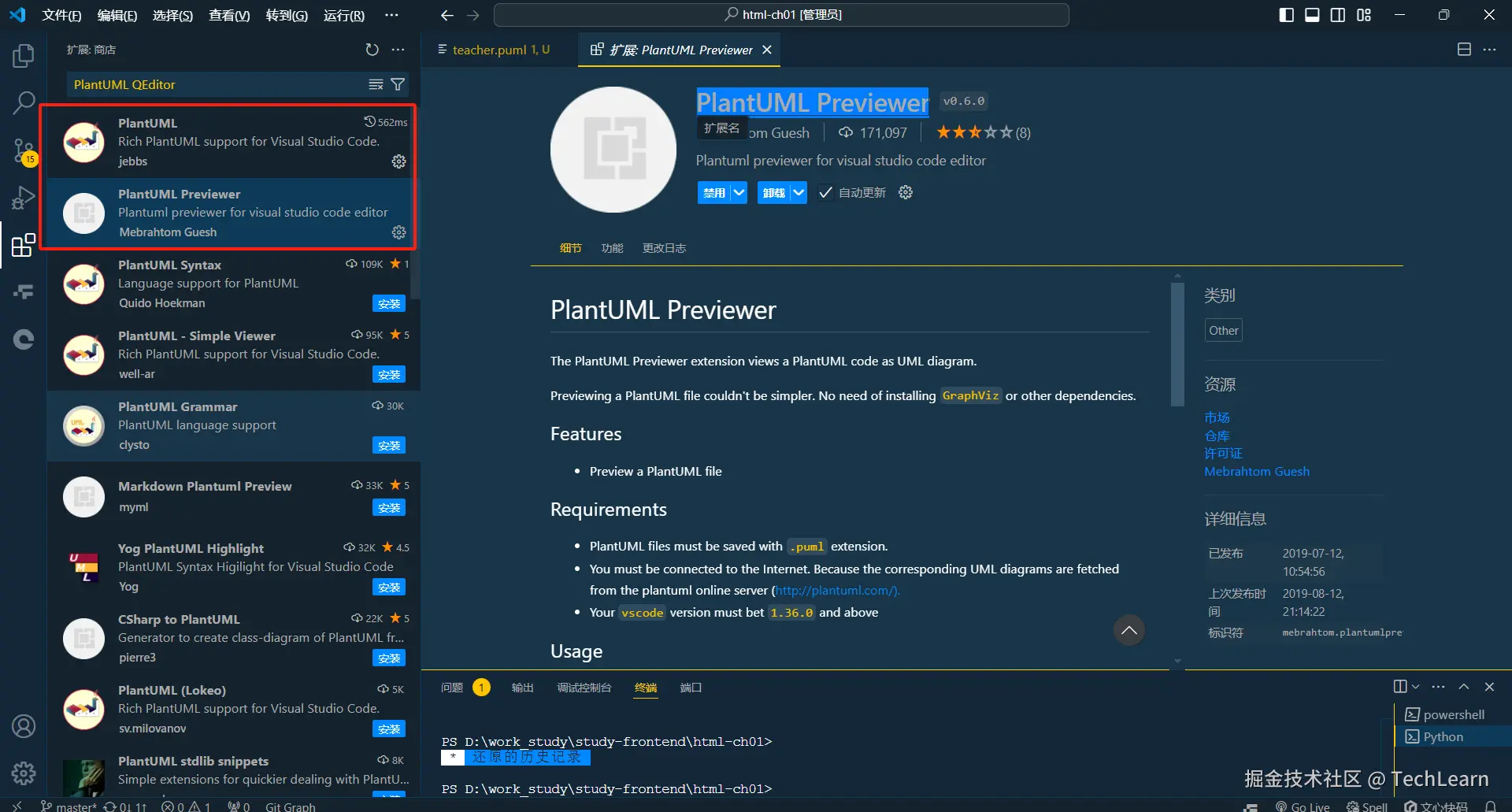Image resolution: width=1512 pixels, height=812 pixels.
Task: Open the extension page settings gear
Action: (x=906, y=192)
